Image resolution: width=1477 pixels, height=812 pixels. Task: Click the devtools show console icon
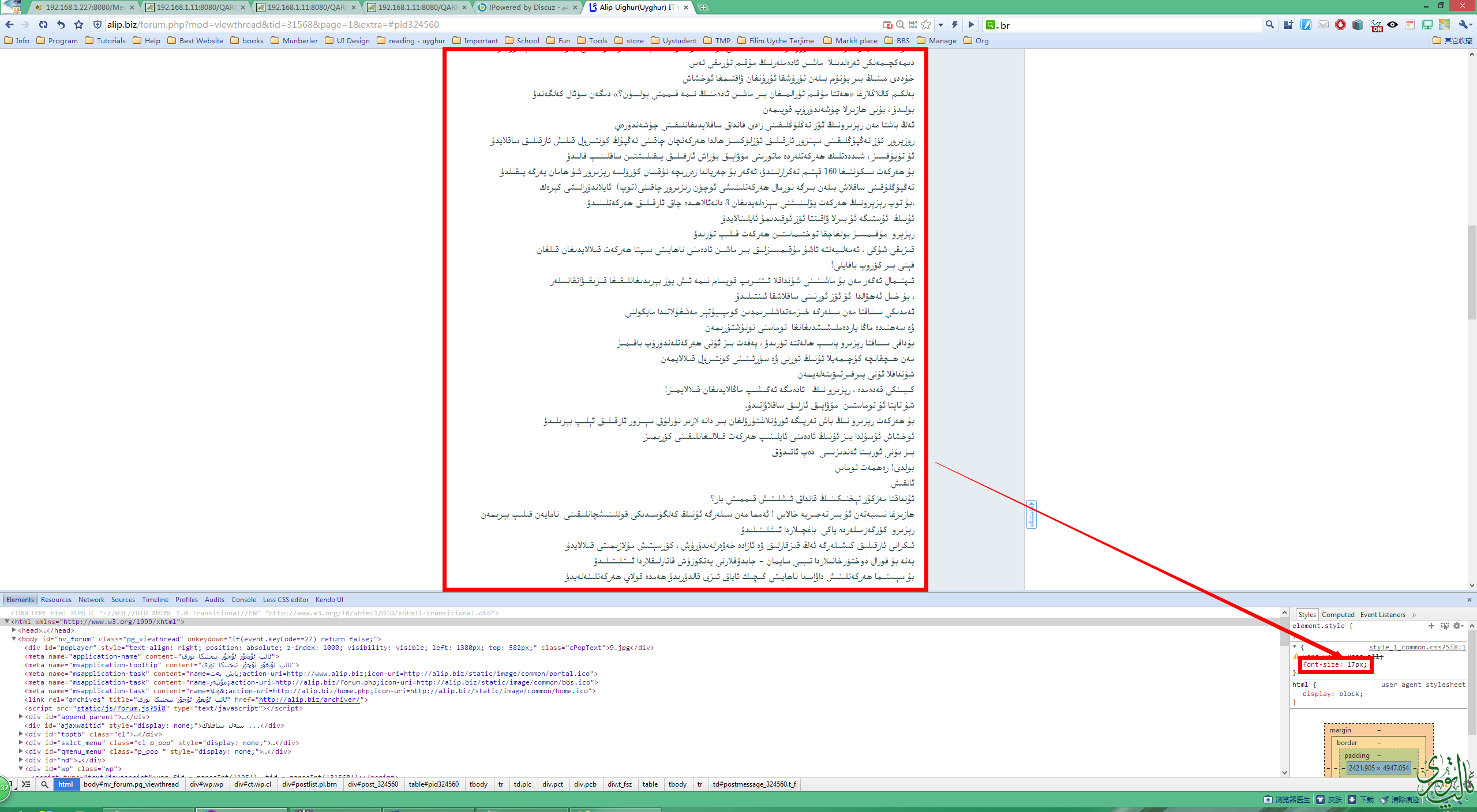pos(26,784)
